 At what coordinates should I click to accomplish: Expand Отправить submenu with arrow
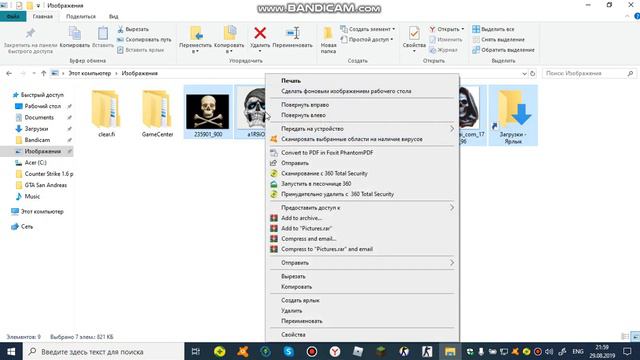point(451,263)
